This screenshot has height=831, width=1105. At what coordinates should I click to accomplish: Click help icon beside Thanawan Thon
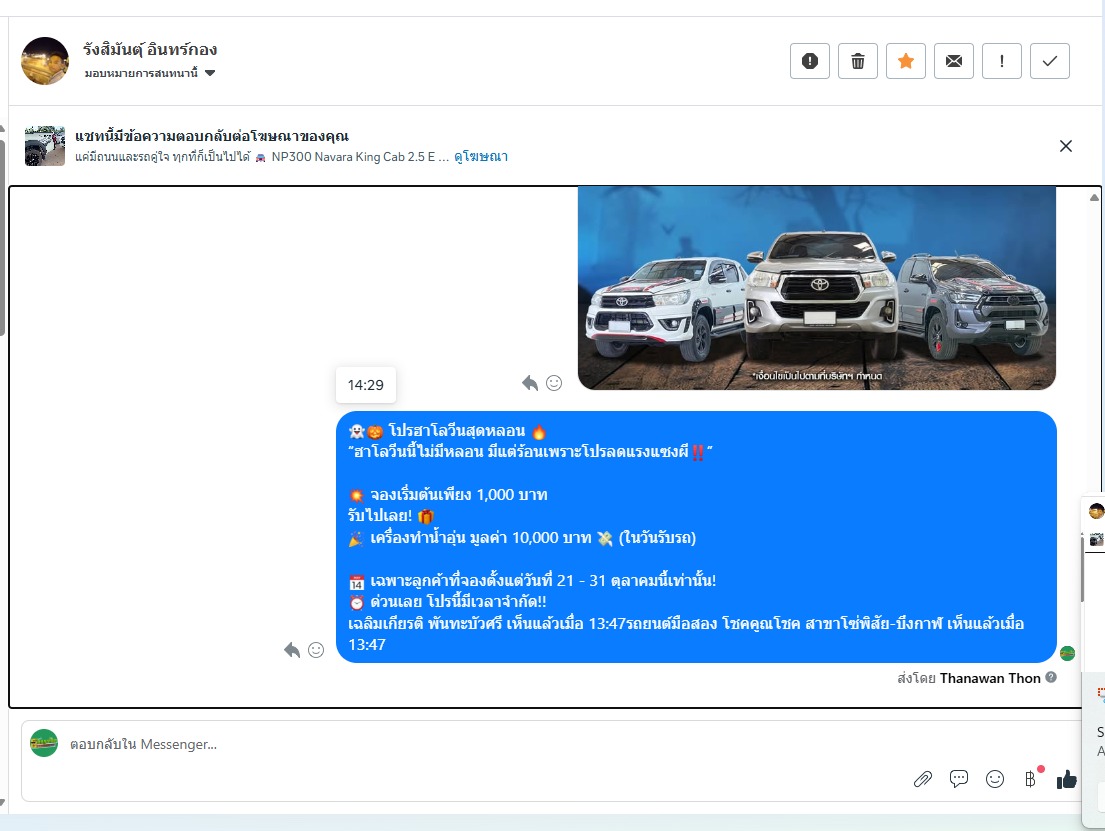pos(1051,678)
